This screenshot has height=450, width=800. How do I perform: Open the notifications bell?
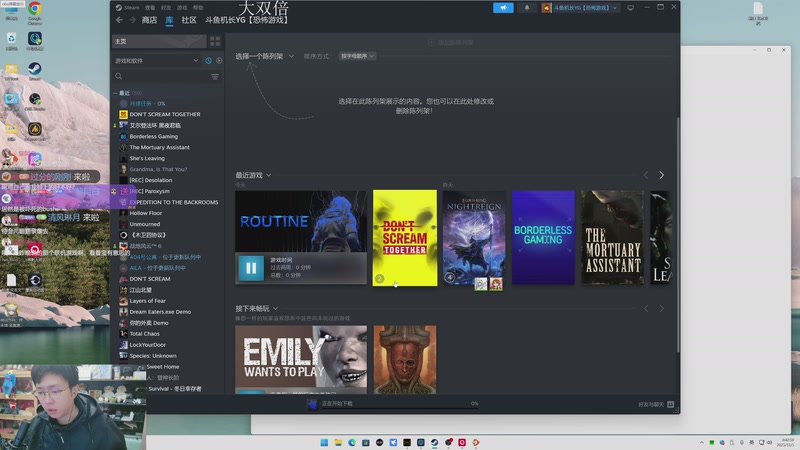[527, 8]
